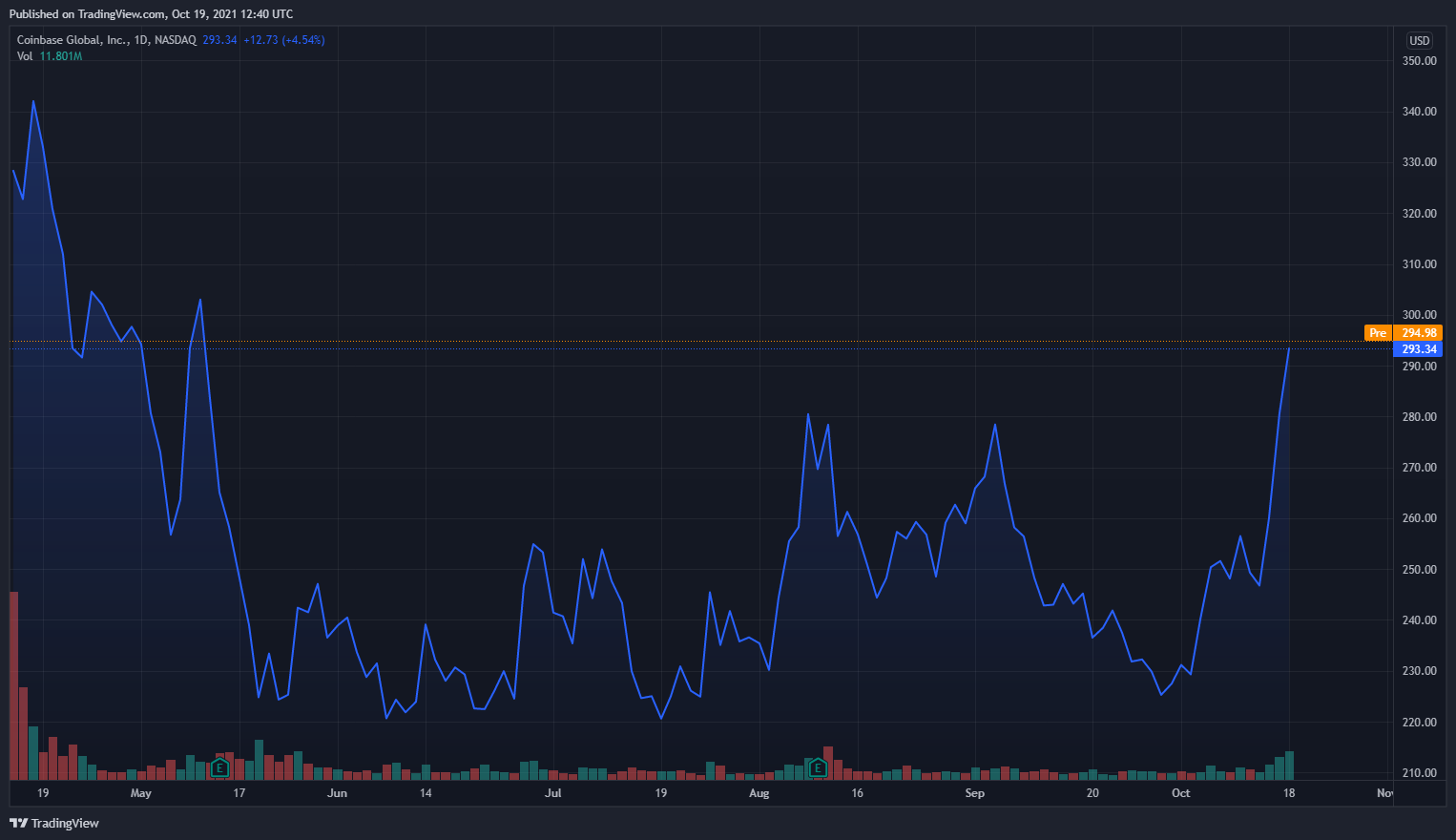Click the dotted pre-market price line
The image size is (1456, 840).
point(668,342)
